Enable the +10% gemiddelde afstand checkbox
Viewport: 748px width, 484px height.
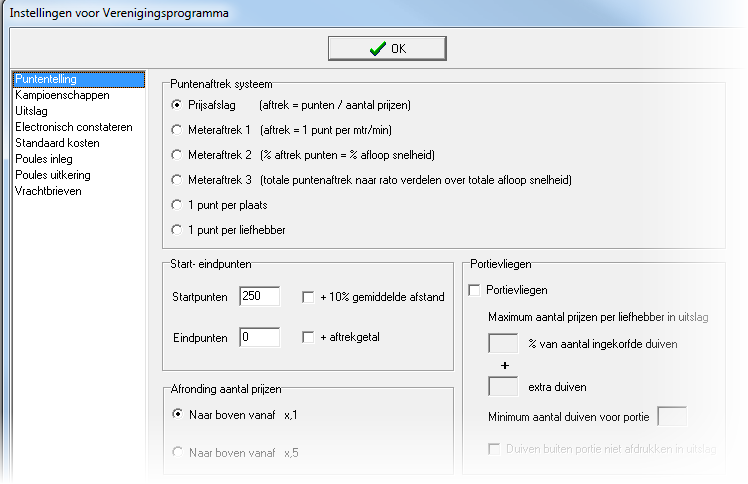click(x=308, y=297)
